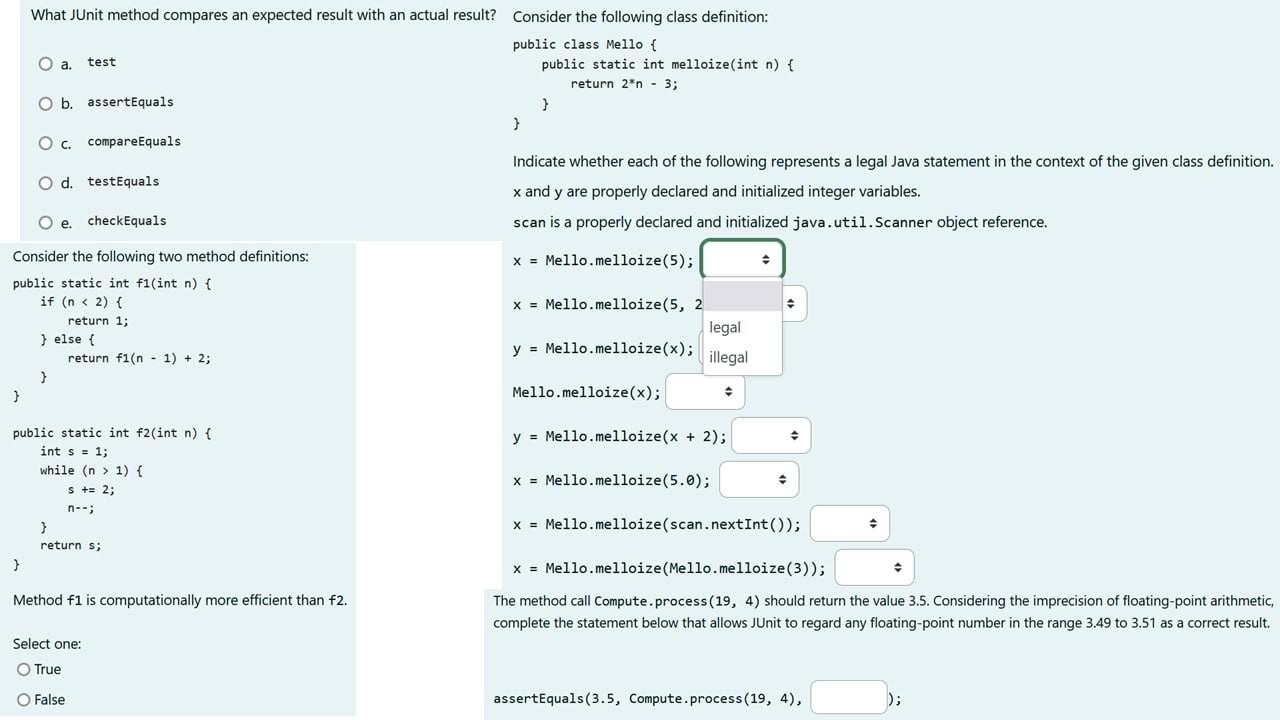Select the blank entry in the open dropdown
This screenshot has width=1280, height=720.
[x=742, y=296]
